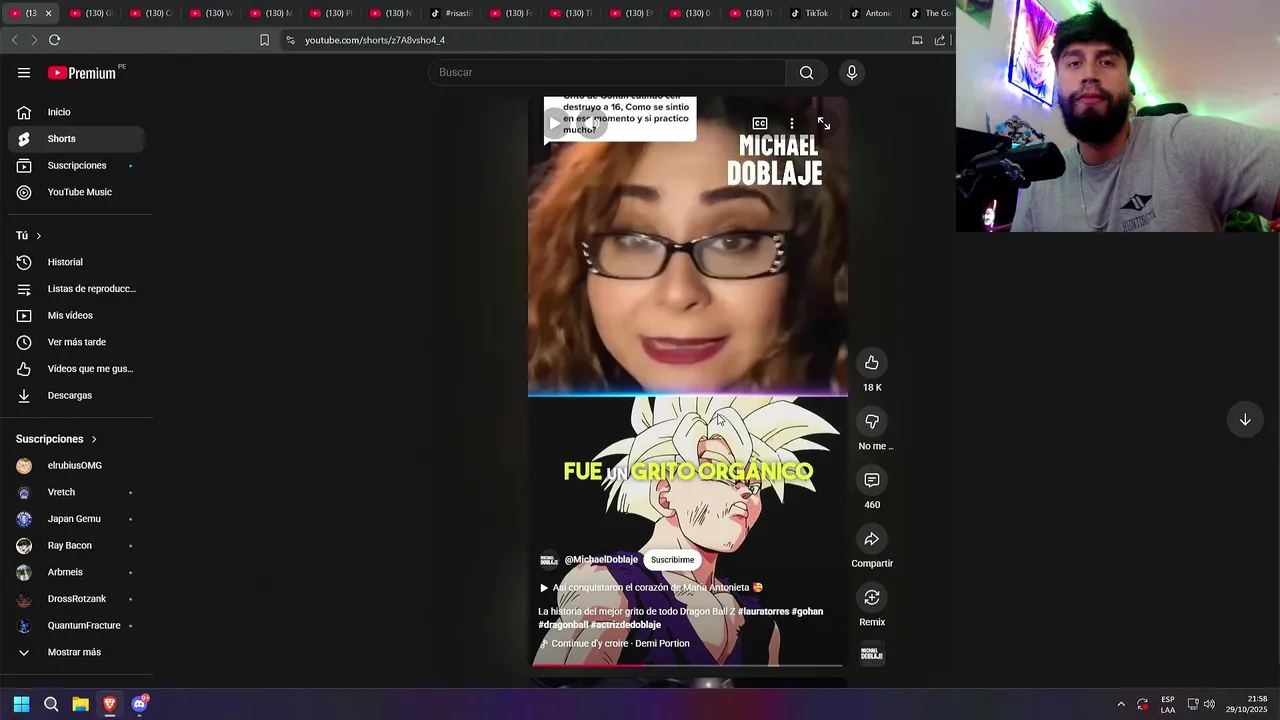
Task: Open the Short's sound thumbnail
Action: (872, 654)
